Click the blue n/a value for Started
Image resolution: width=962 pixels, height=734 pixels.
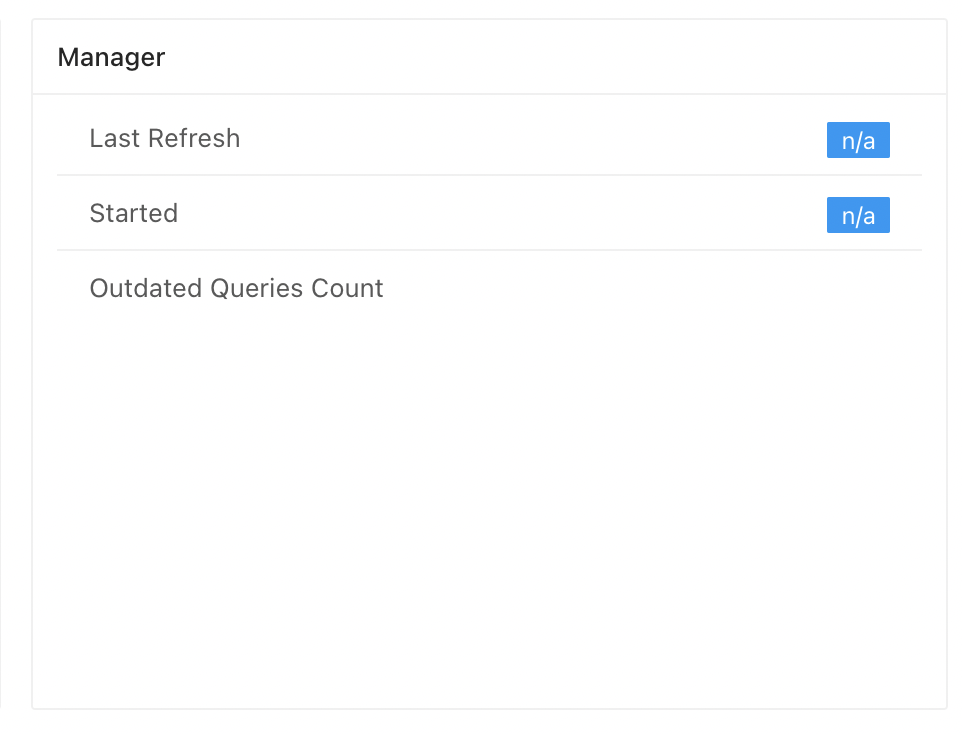pos(857,214)
